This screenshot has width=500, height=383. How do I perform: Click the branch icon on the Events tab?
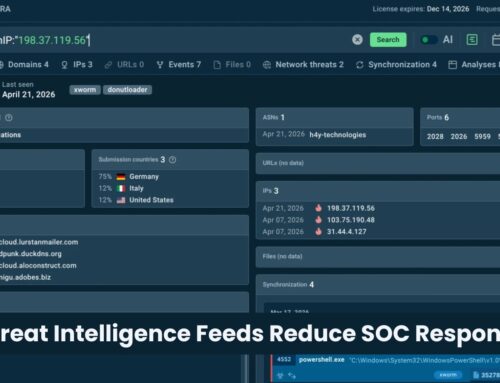tap(160, 65)
